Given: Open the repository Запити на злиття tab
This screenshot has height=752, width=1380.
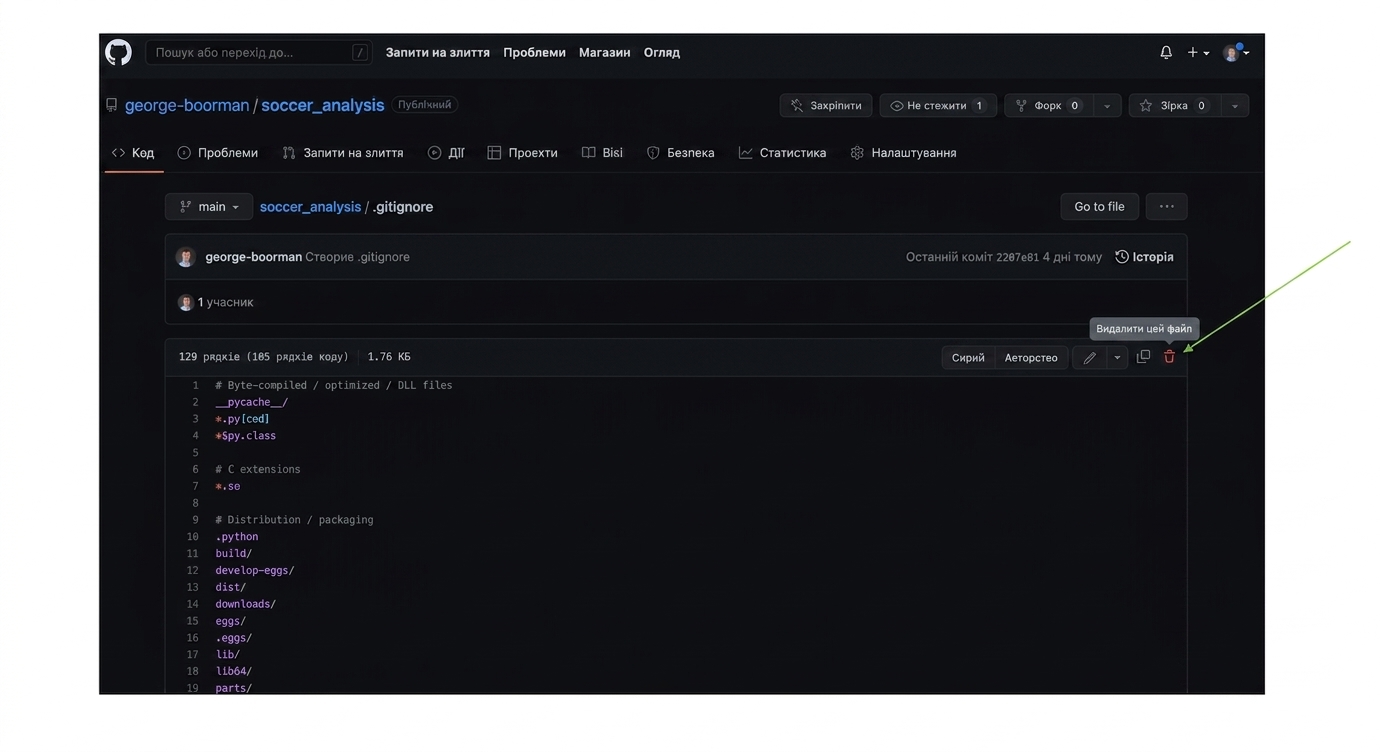Looking at the screenshot, I should click(343, 153).
